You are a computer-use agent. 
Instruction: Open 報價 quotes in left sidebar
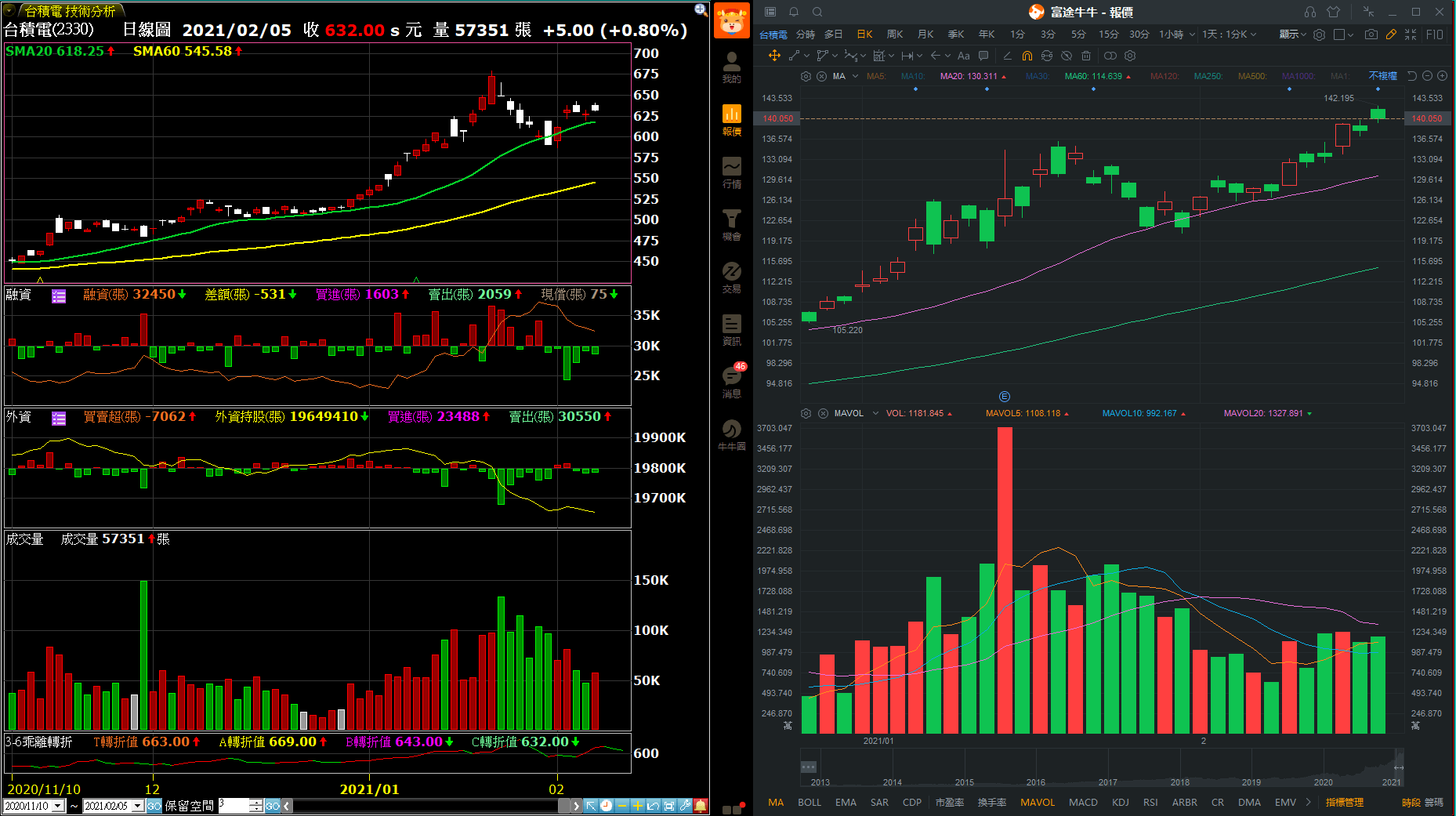click(731, 120)
